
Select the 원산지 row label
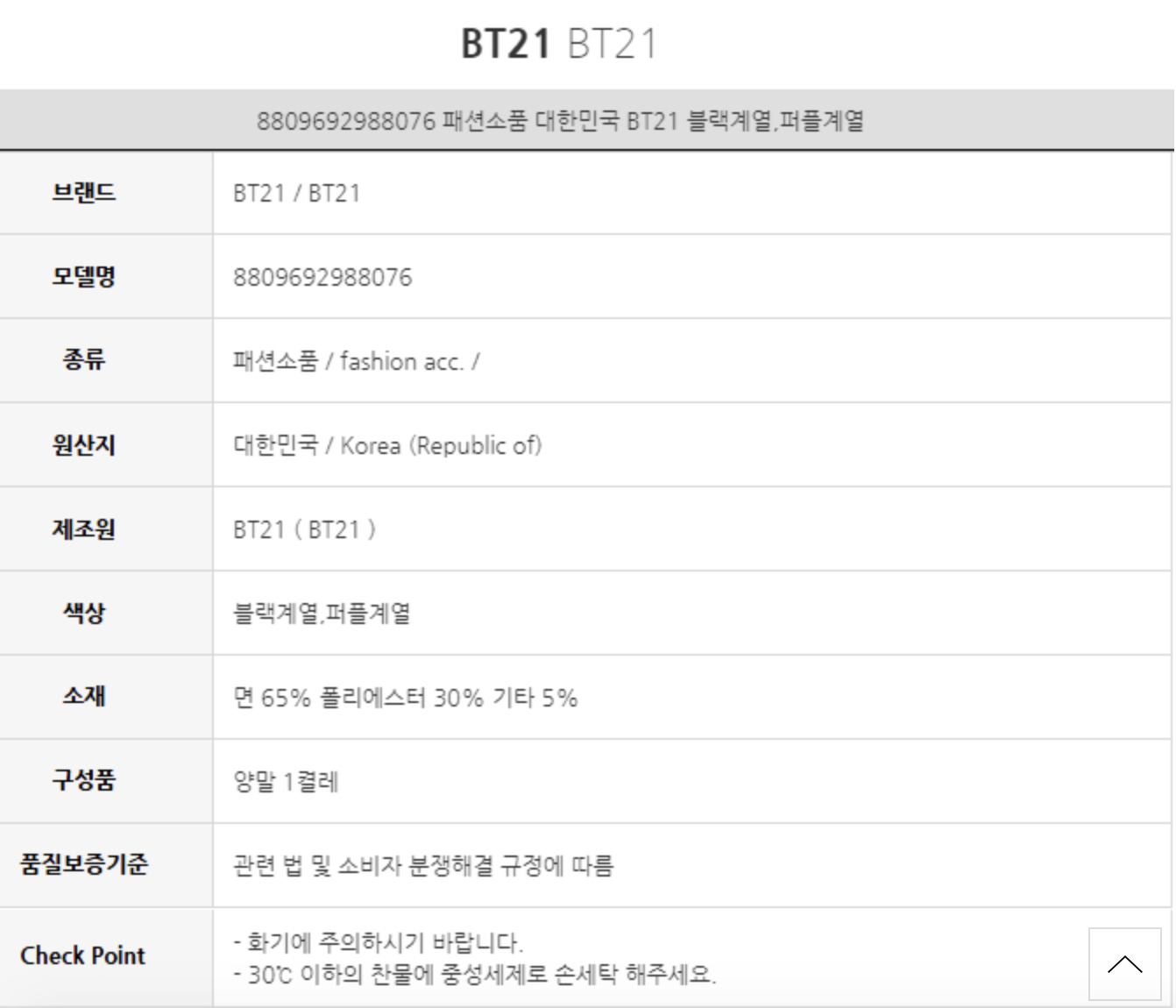click(x=84, y=444)
